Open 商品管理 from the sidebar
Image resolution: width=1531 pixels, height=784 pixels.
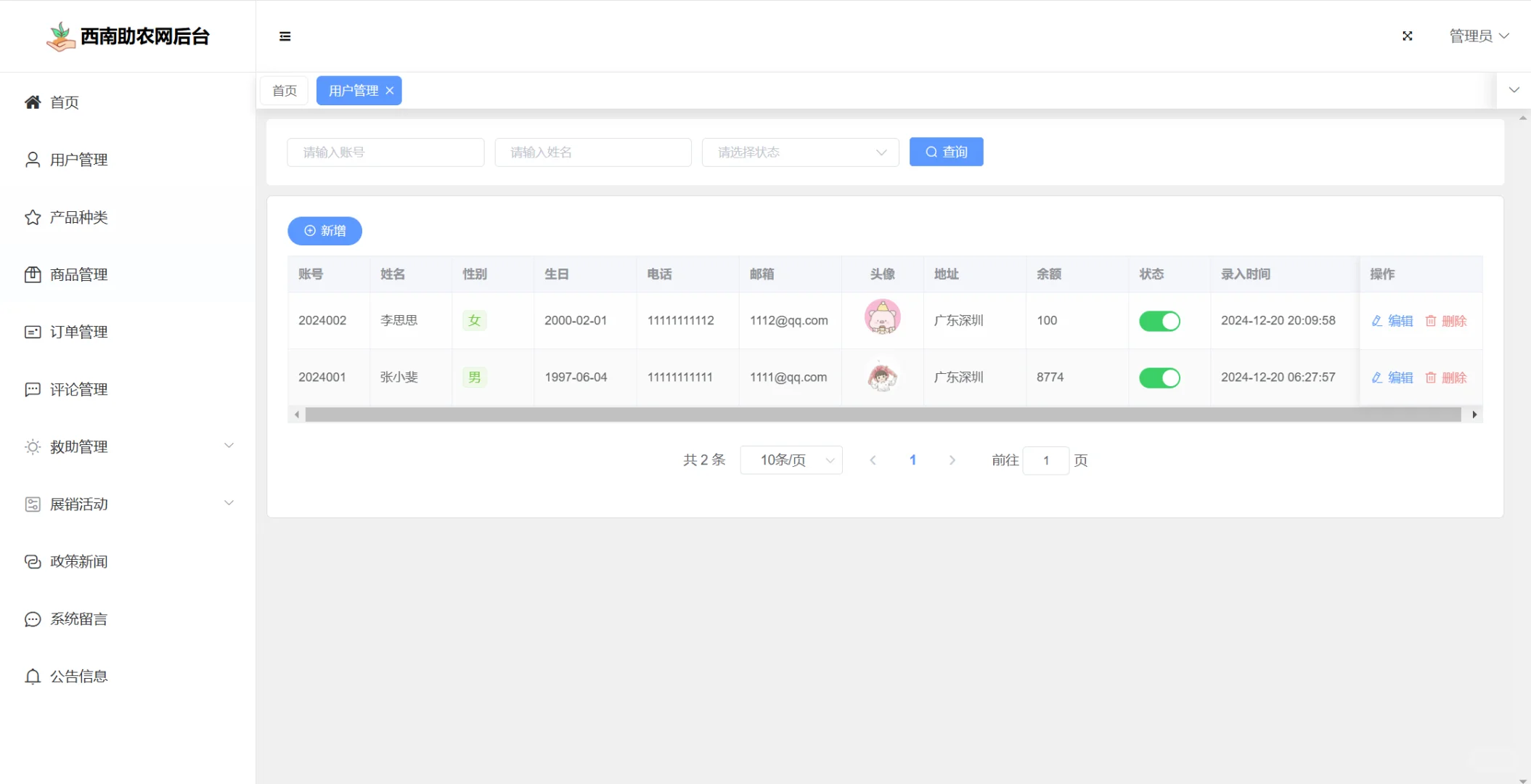(x=78, y=274)
